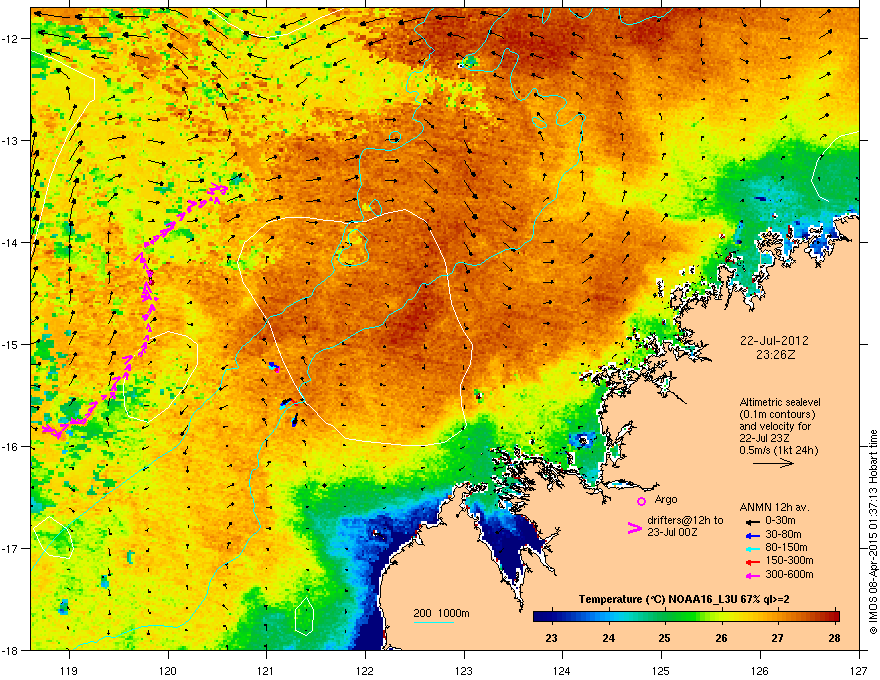880x680 pixels.
Task: Click the green section of colorbar above 25
Action: click(x=665, y=617)
